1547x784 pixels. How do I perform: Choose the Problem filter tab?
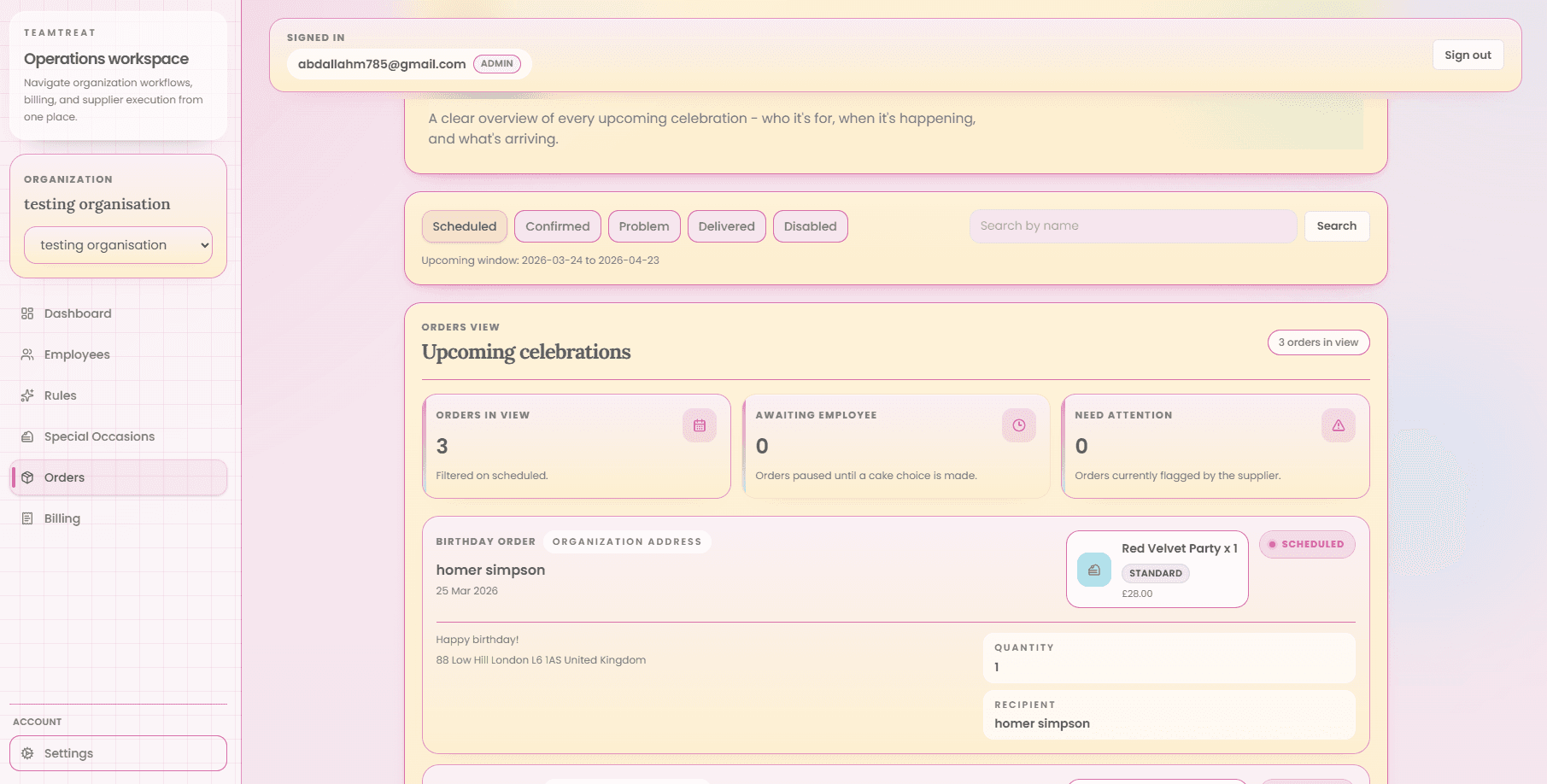(x=644, y=225)
